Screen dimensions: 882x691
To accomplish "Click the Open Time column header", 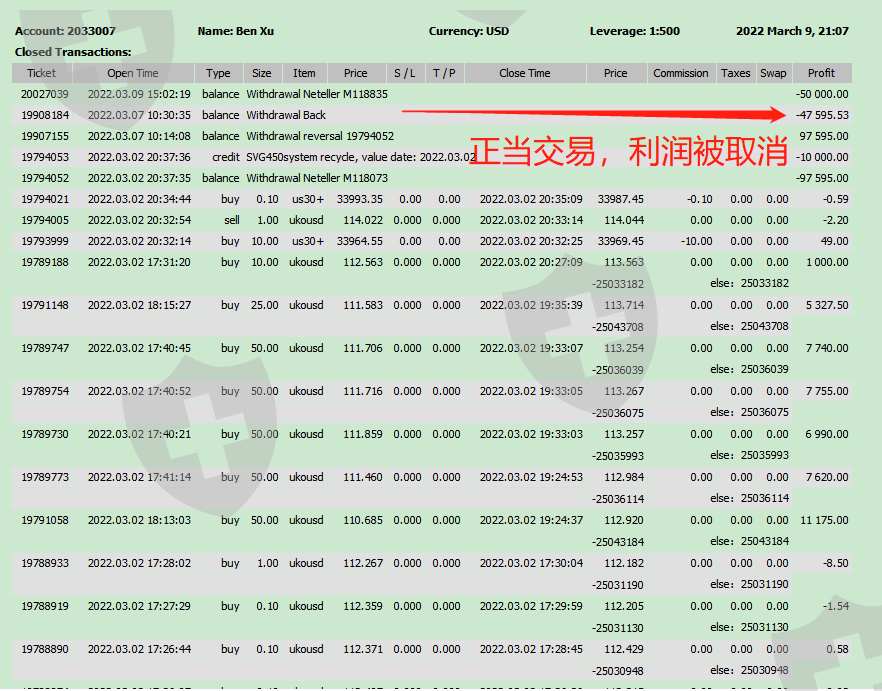I will [x=133, y=73].
